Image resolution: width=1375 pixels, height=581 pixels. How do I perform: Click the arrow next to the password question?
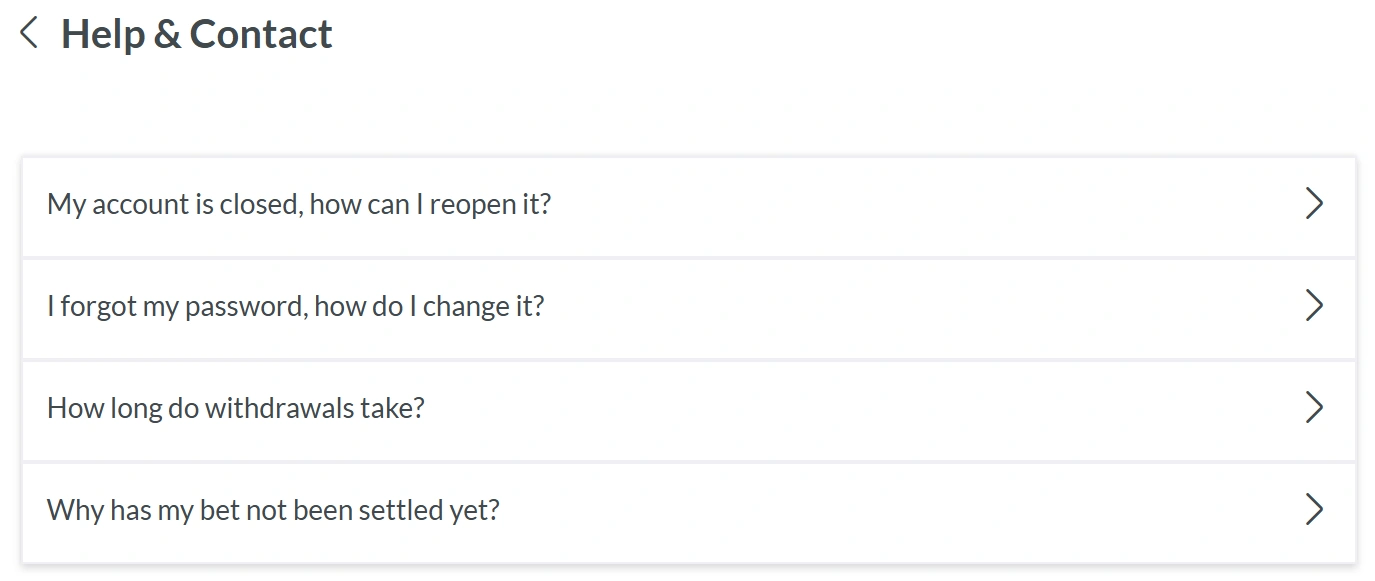click(x=1314, y=305)
